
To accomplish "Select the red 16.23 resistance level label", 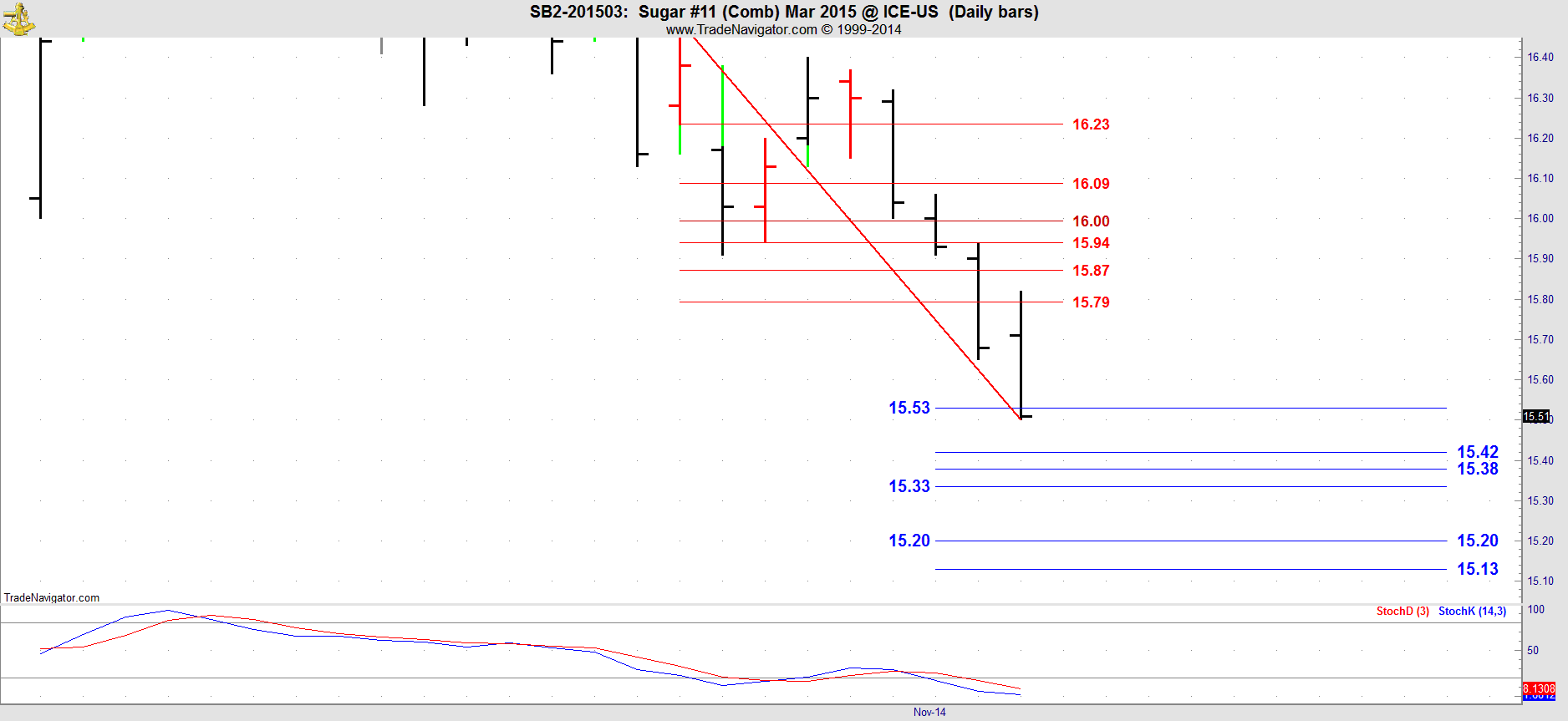I will coord(1091,124).
